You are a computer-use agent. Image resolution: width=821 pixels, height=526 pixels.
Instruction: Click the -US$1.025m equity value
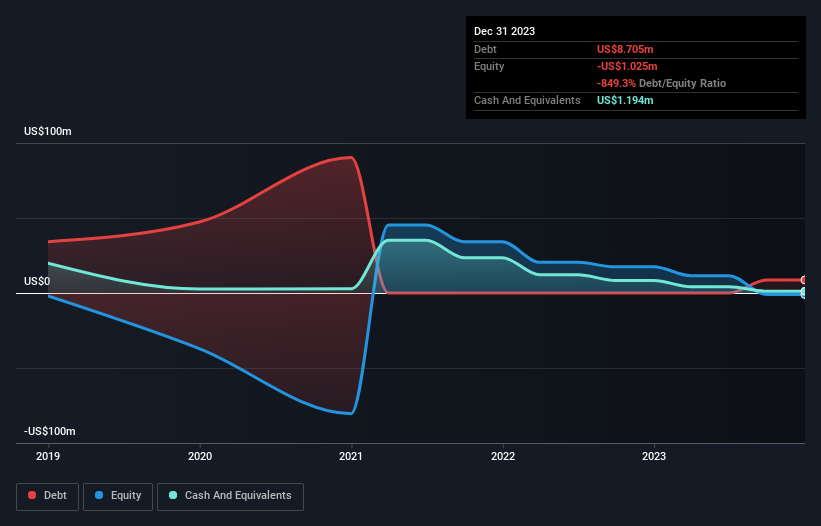click(627, 66)
